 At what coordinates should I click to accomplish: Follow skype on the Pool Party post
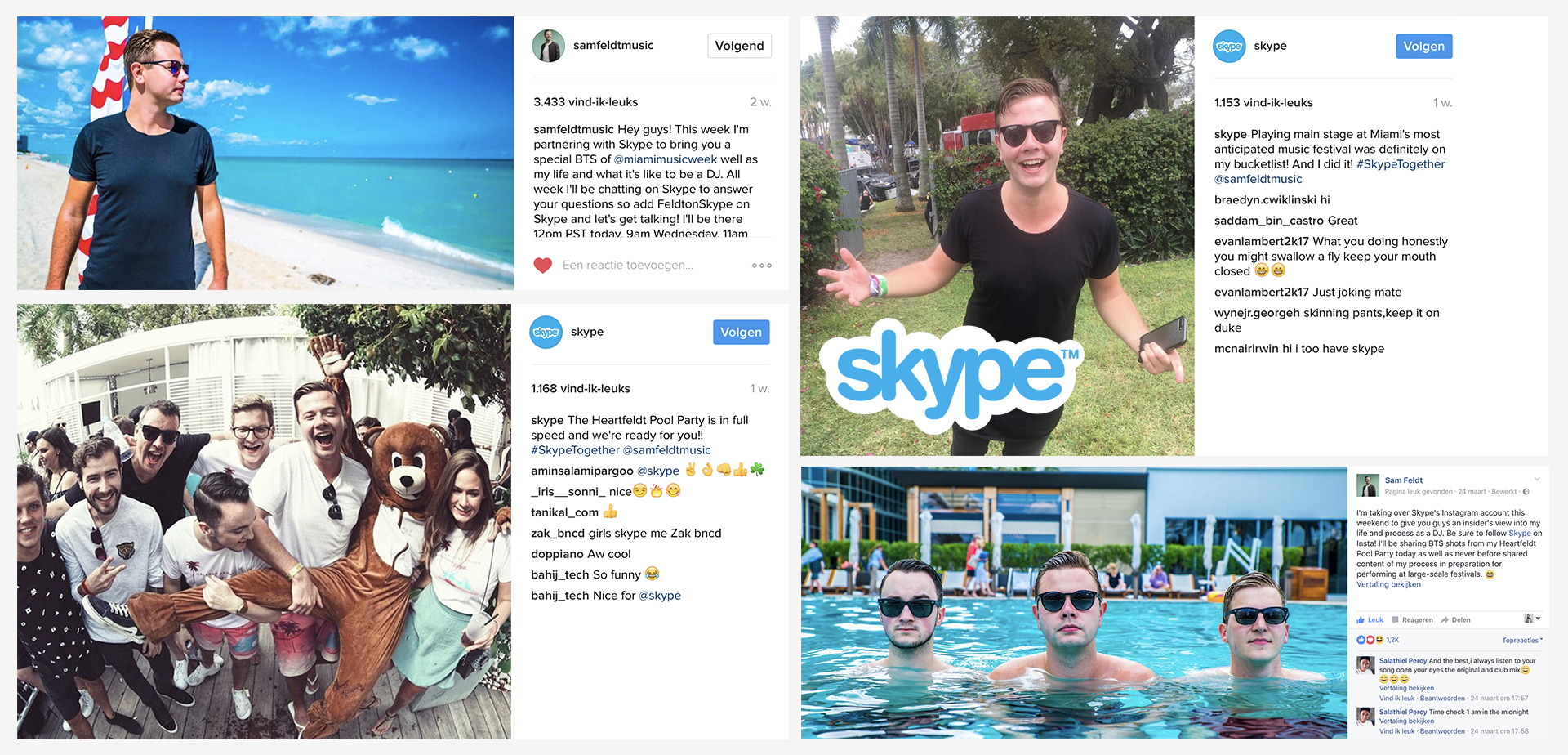point(741,332)
